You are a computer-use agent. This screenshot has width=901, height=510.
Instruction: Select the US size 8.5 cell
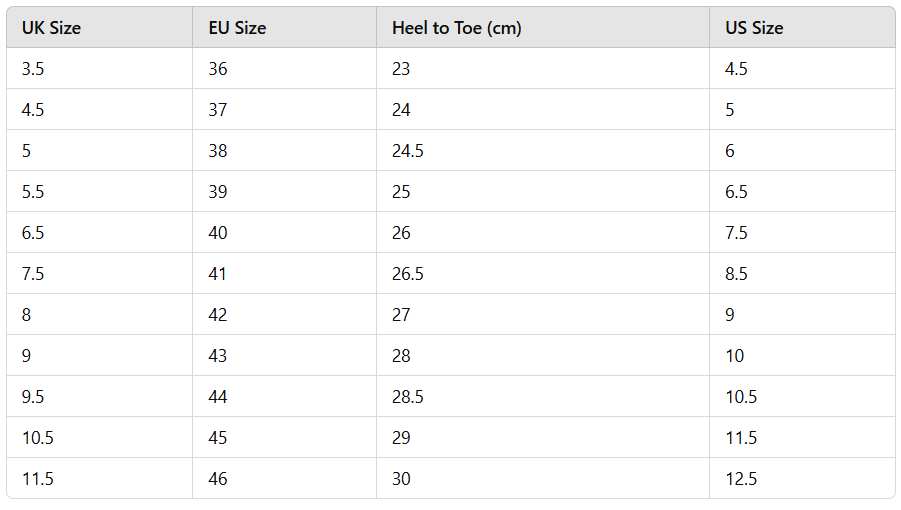(x=736, y=274)
